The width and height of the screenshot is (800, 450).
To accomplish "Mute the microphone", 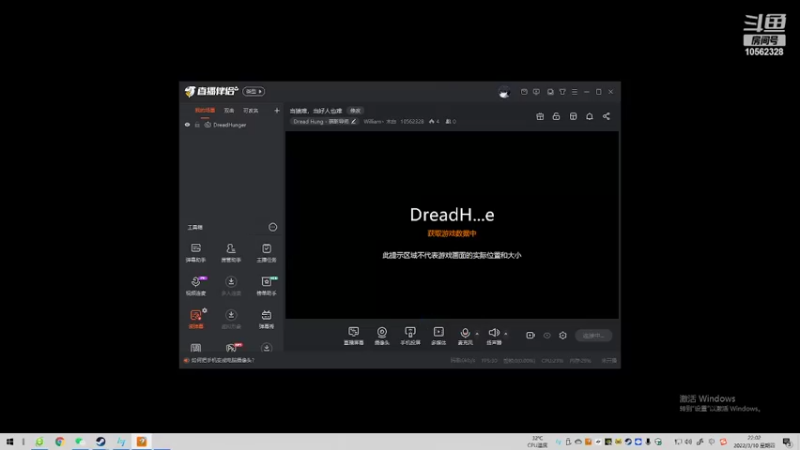I will tap(465, 336).
